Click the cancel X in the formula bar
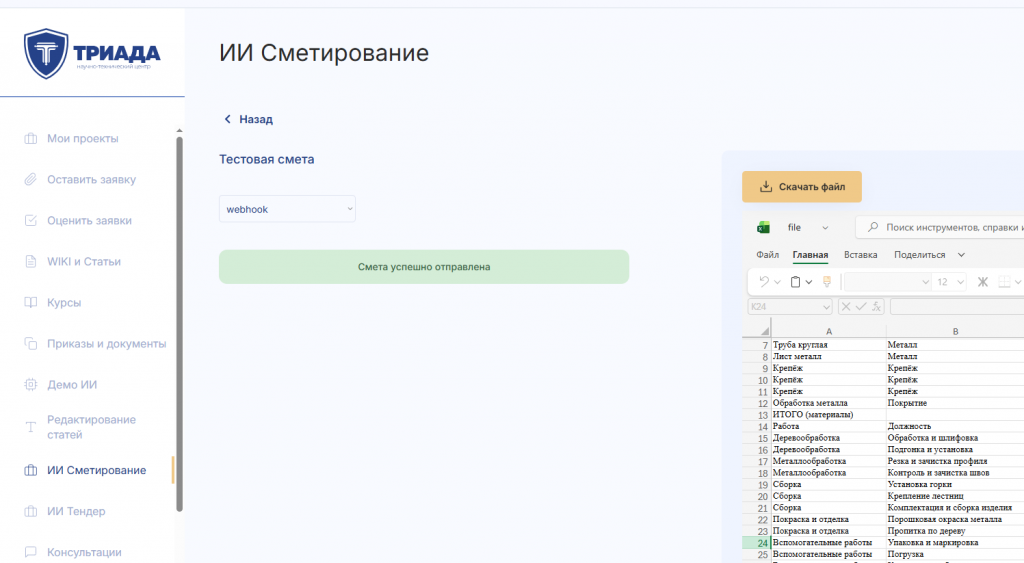This screenshot has height=563, width=1024. [x=846, y=306]
